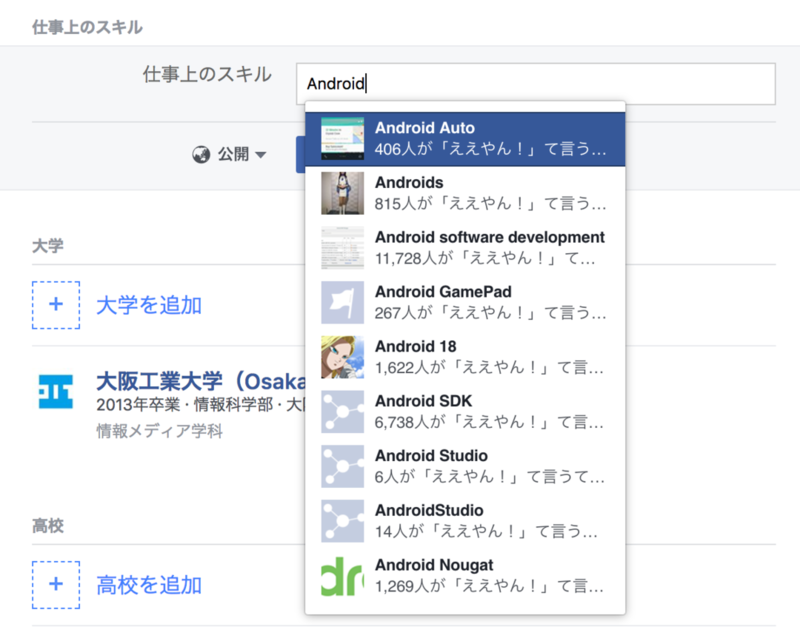800x641 pixels.
Task: Click the 大学を追加 link
Action: click(x=149, y=305)
